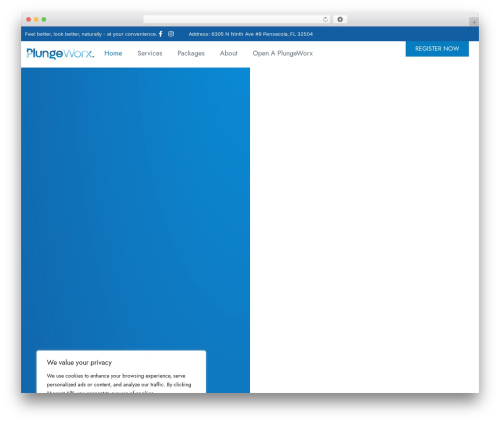Click the "We value your privacy" heading
This screenshot has height=423, width=500.
(79, 362)
